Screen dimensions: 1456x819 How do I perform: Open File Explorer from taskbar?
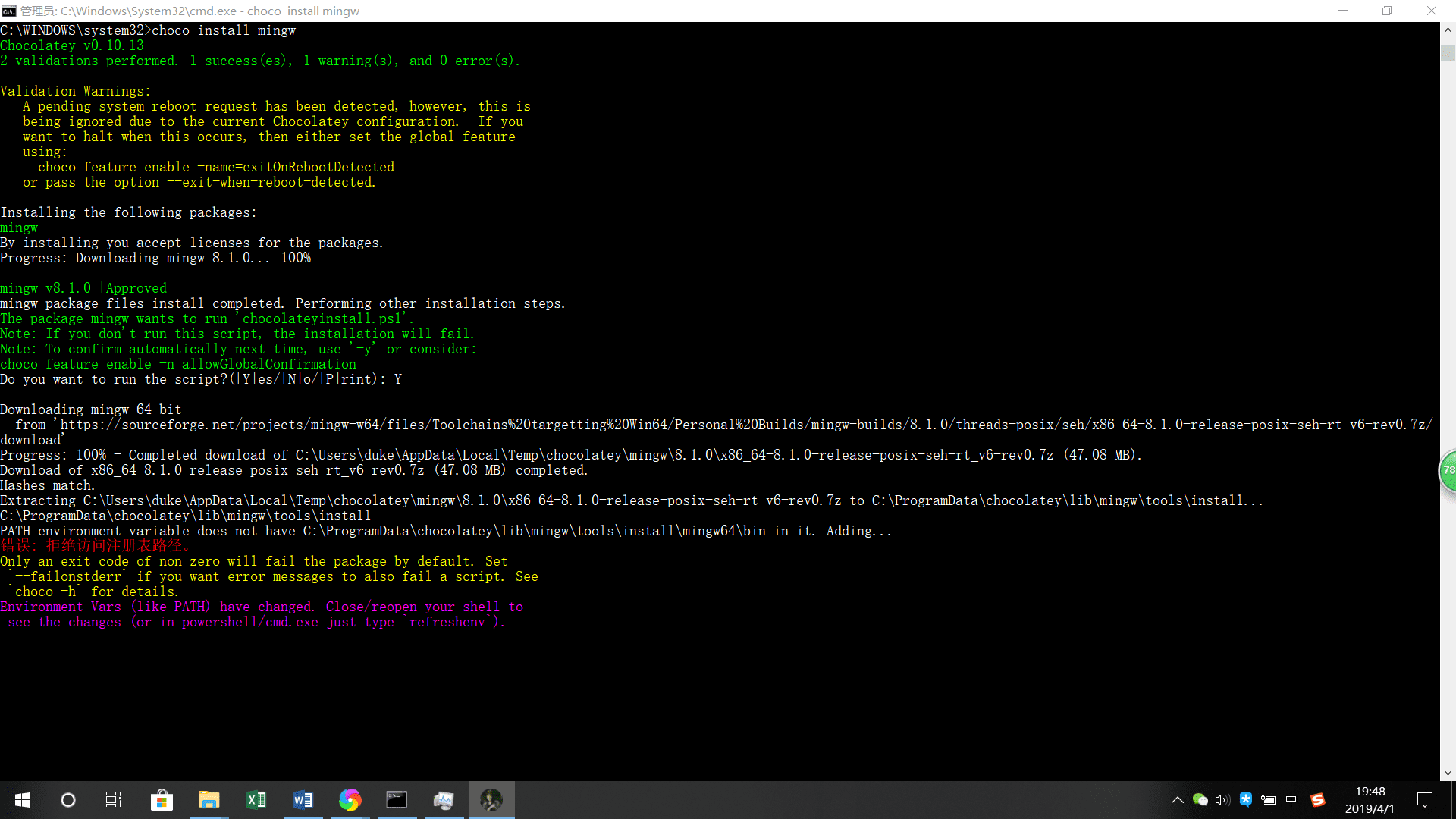click(x=209, y=800)
